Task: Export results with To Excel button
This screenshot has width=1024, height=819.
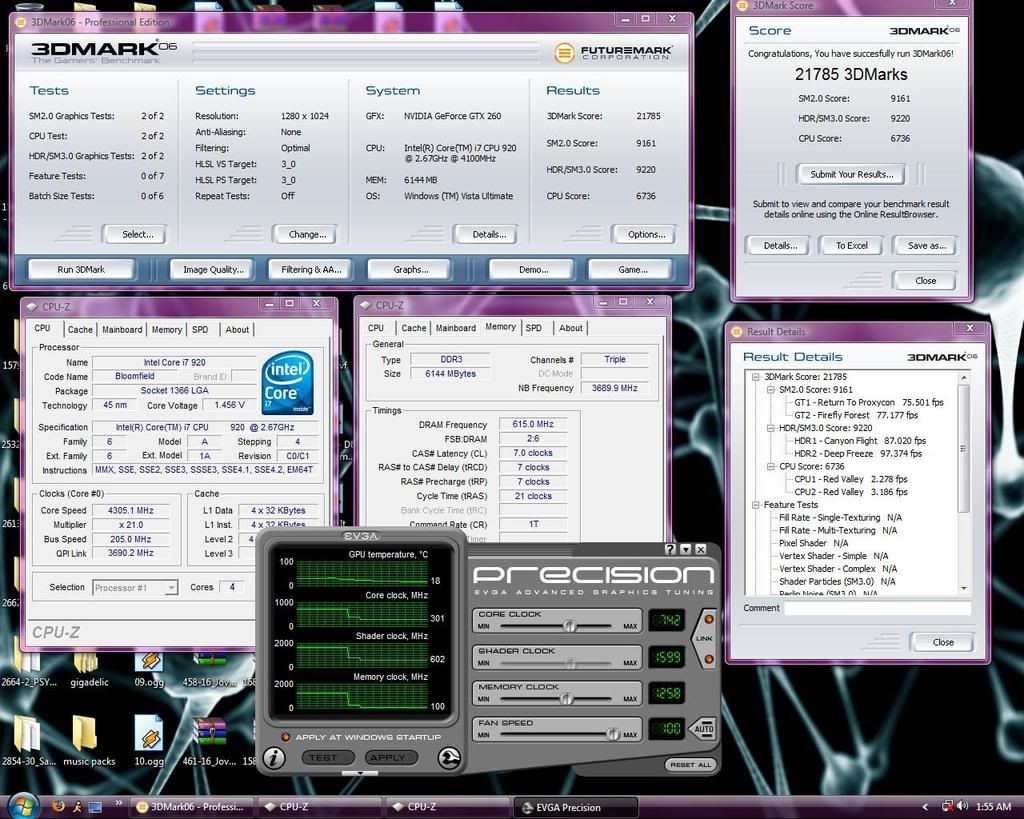Action: tap(852, 246)
